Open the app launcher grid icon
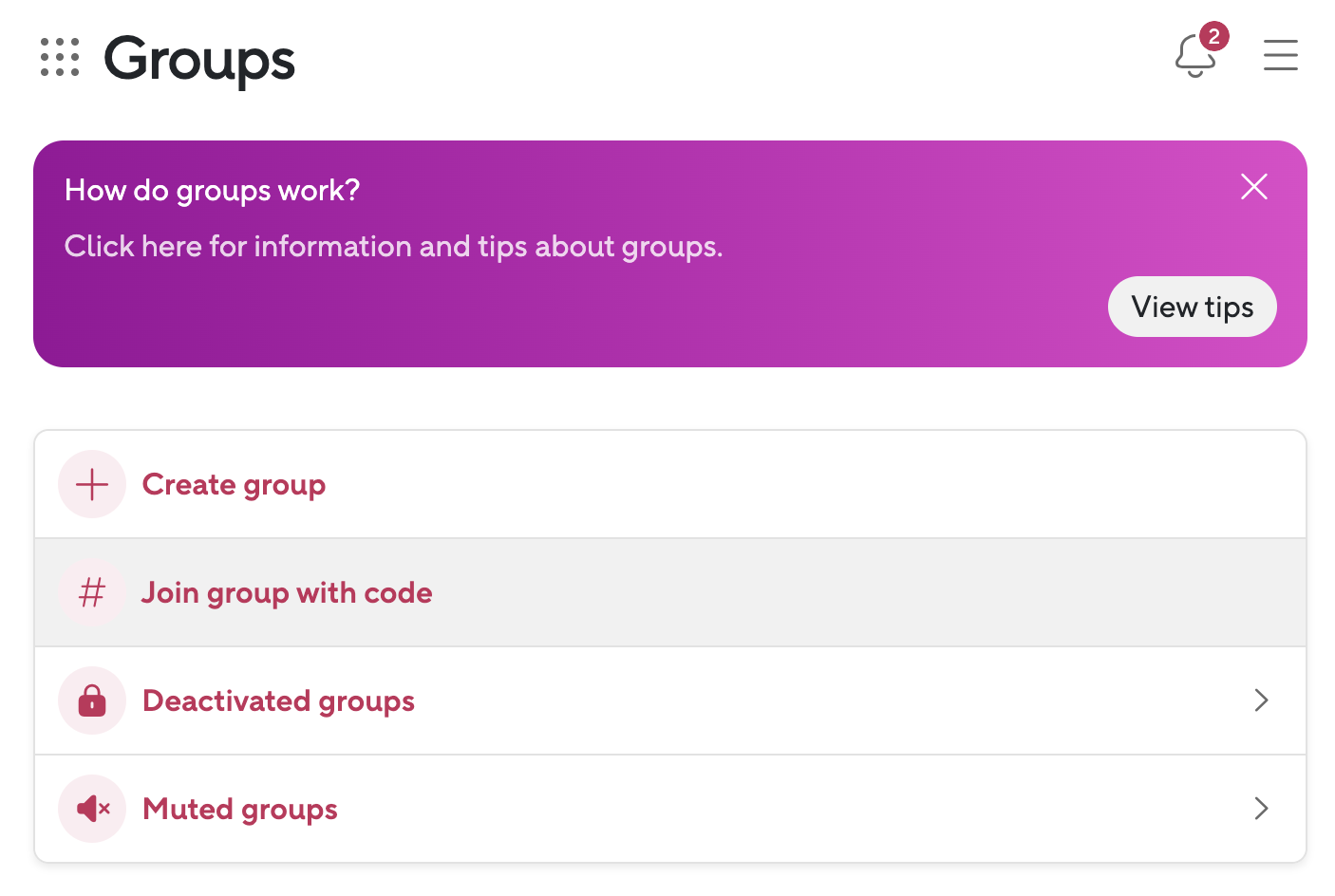Image resolution: width=1335 pixels, height=896 pixels. tap(60, 57)
